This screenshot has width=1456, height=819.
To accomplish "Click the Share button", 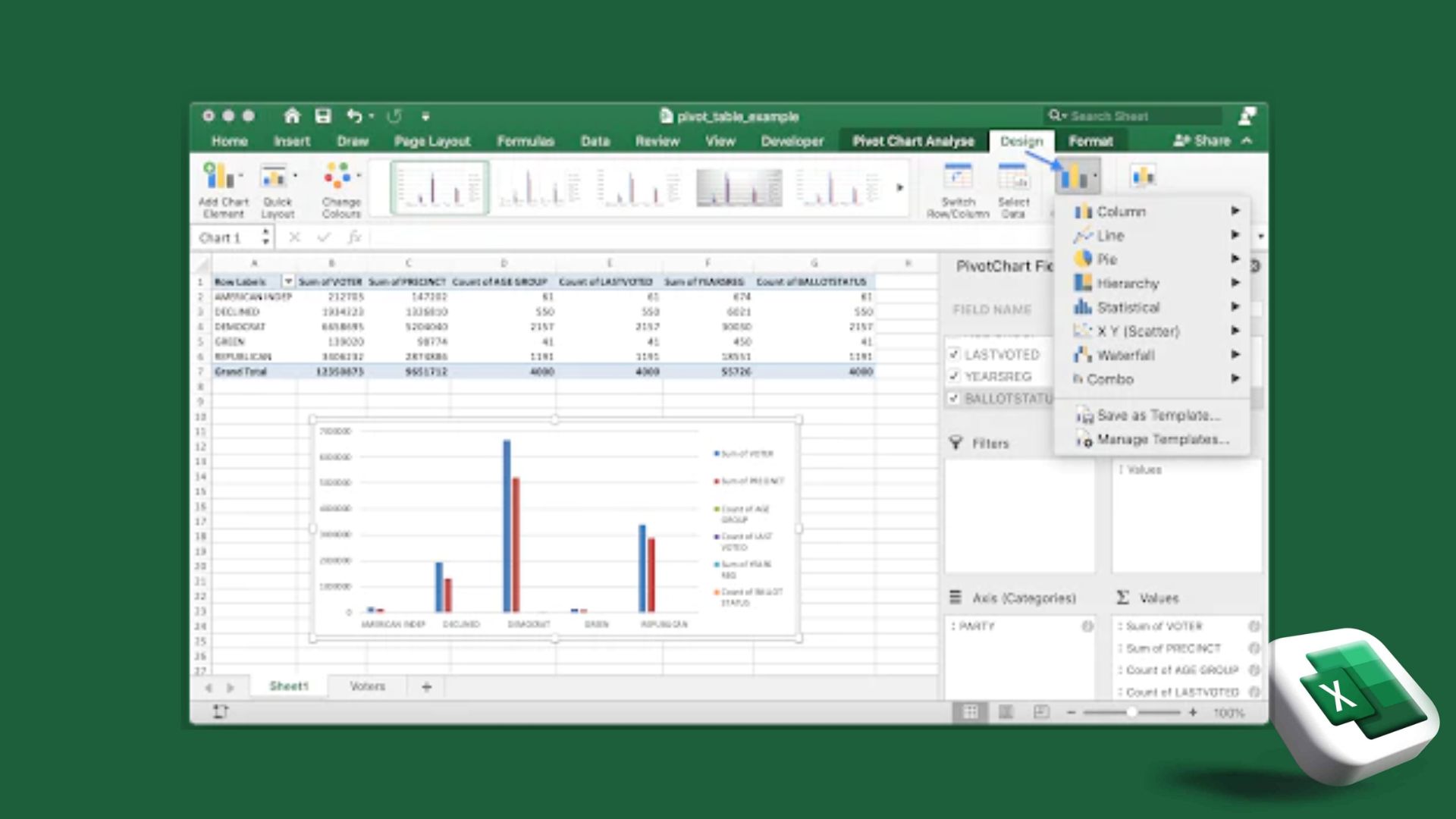I will click(1202, 141).
